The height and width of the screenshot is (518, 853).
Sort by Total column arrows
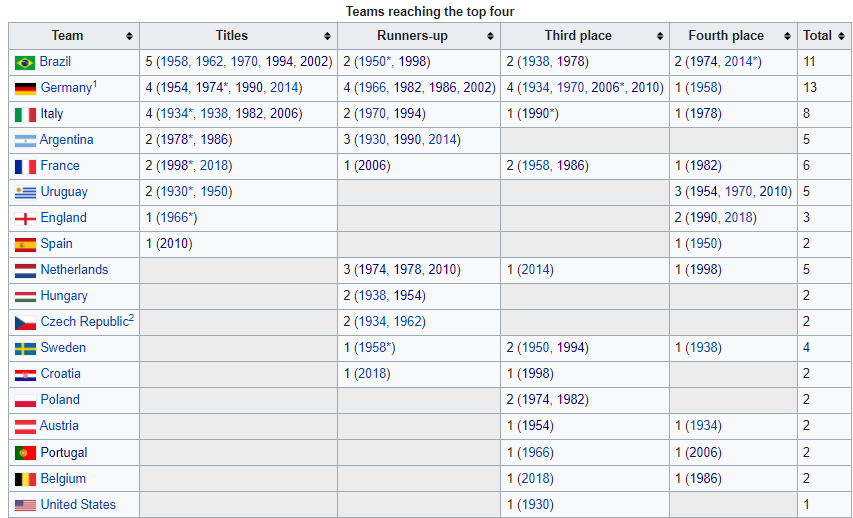click(841, 36)
